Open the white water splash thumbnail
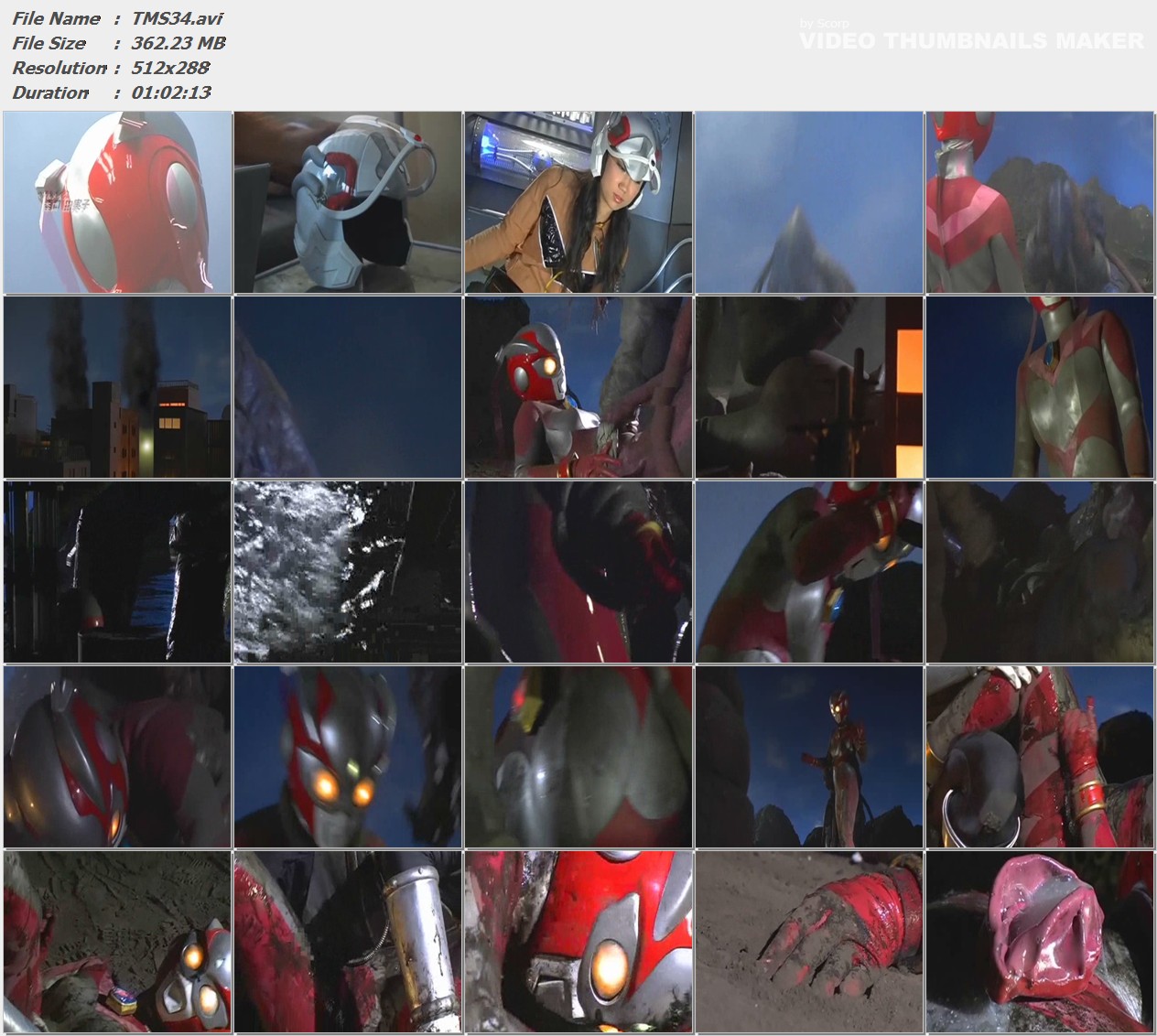Image resolution: width=1157 pixels, height=1036 pixels. (x=348, y=572)
